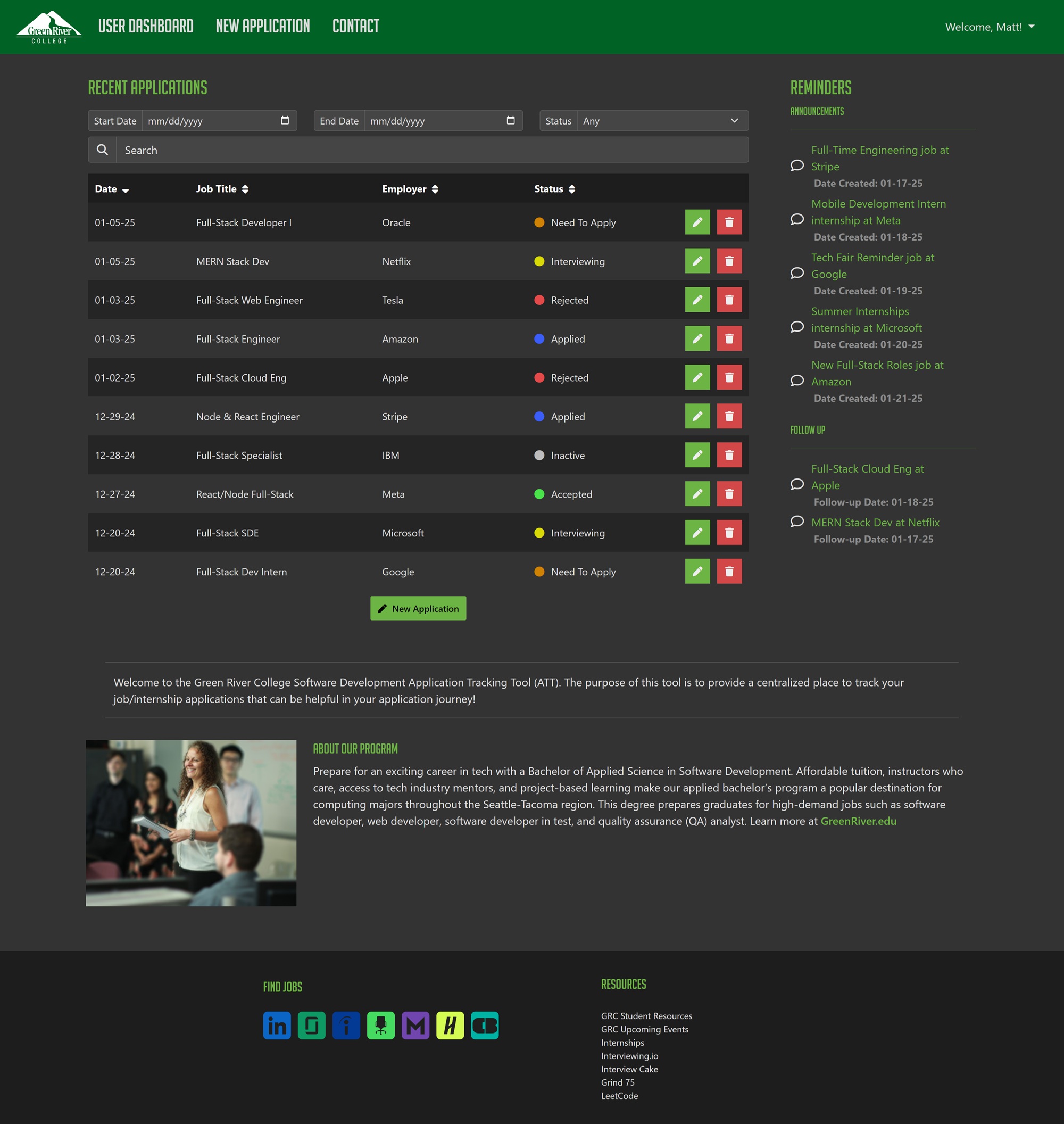Open Full-Time Engineering job at Stripe announcement
1064x1124 pixels.
(x=880, y=158)
